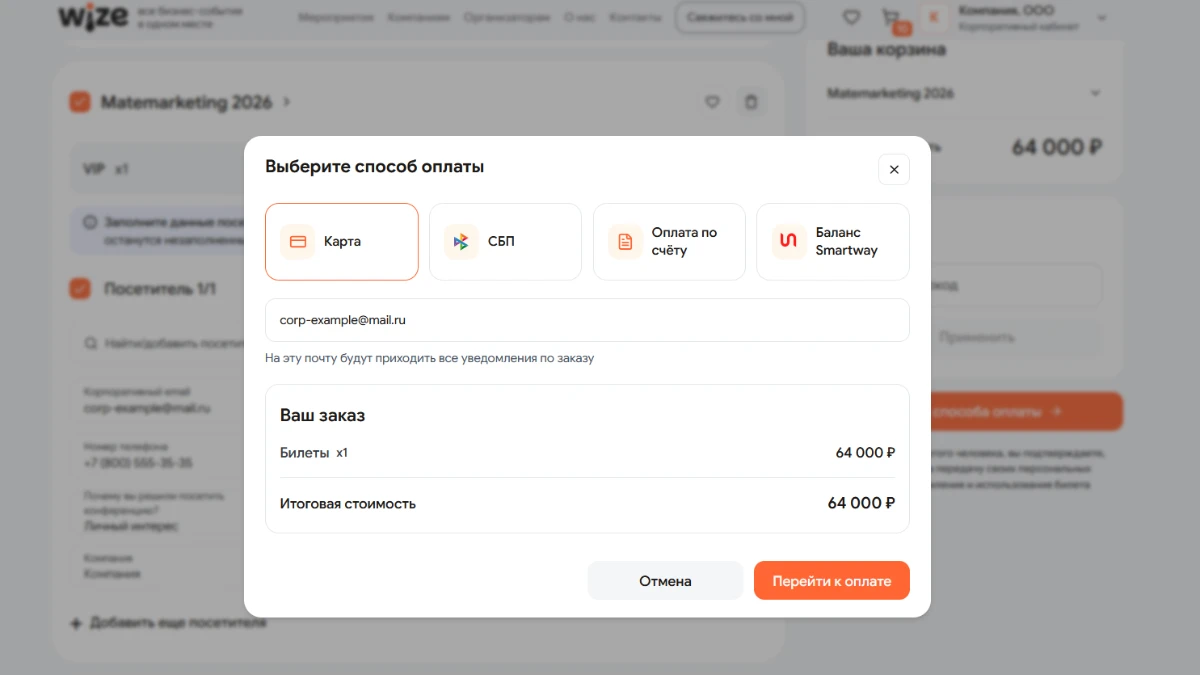This screenshot has height=675, width=1200.
Task: Open the Компании menu item
Action: click(419, 18)
